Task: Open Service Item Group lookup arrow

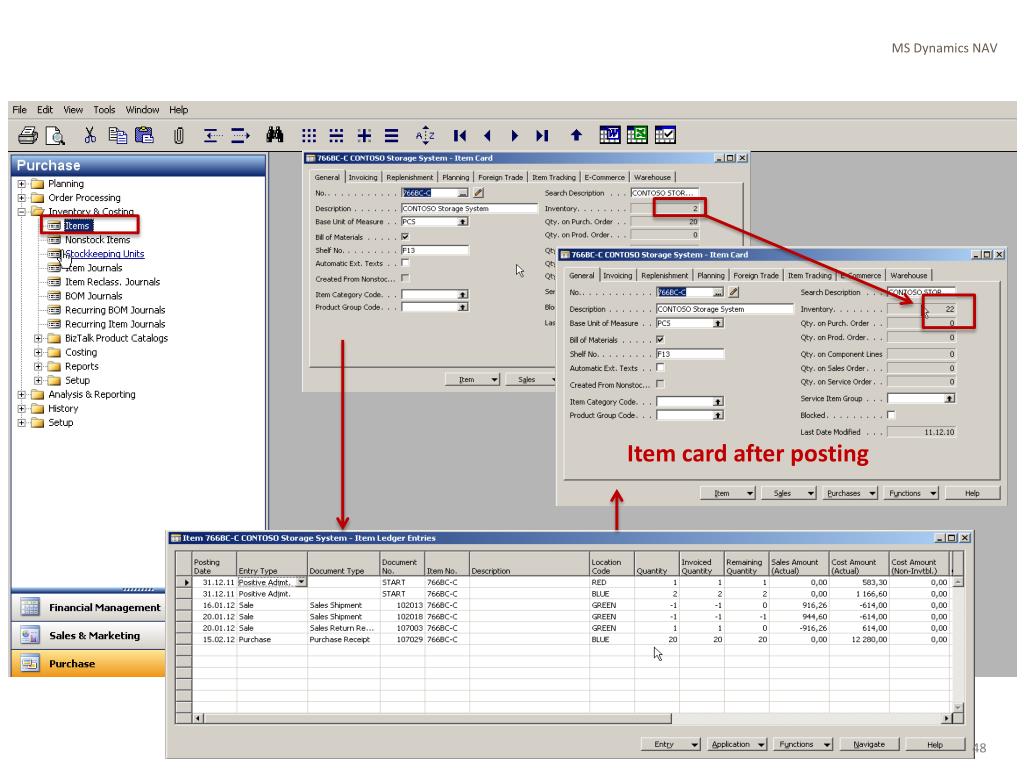Action: tap(950, 398)
